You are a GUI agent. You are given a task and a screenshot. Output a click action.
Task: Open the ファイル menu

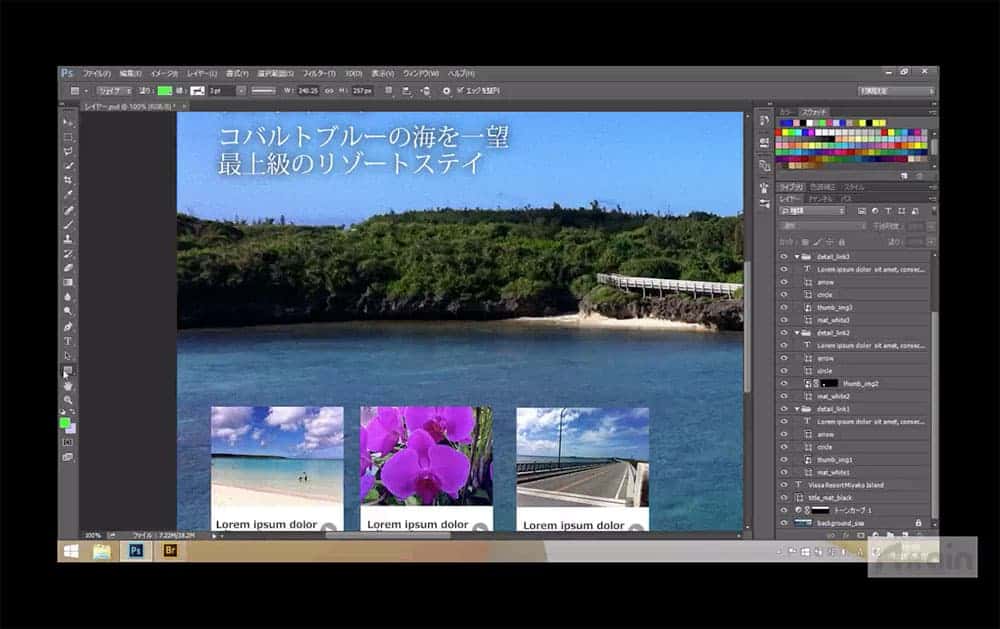click(96, 73)
